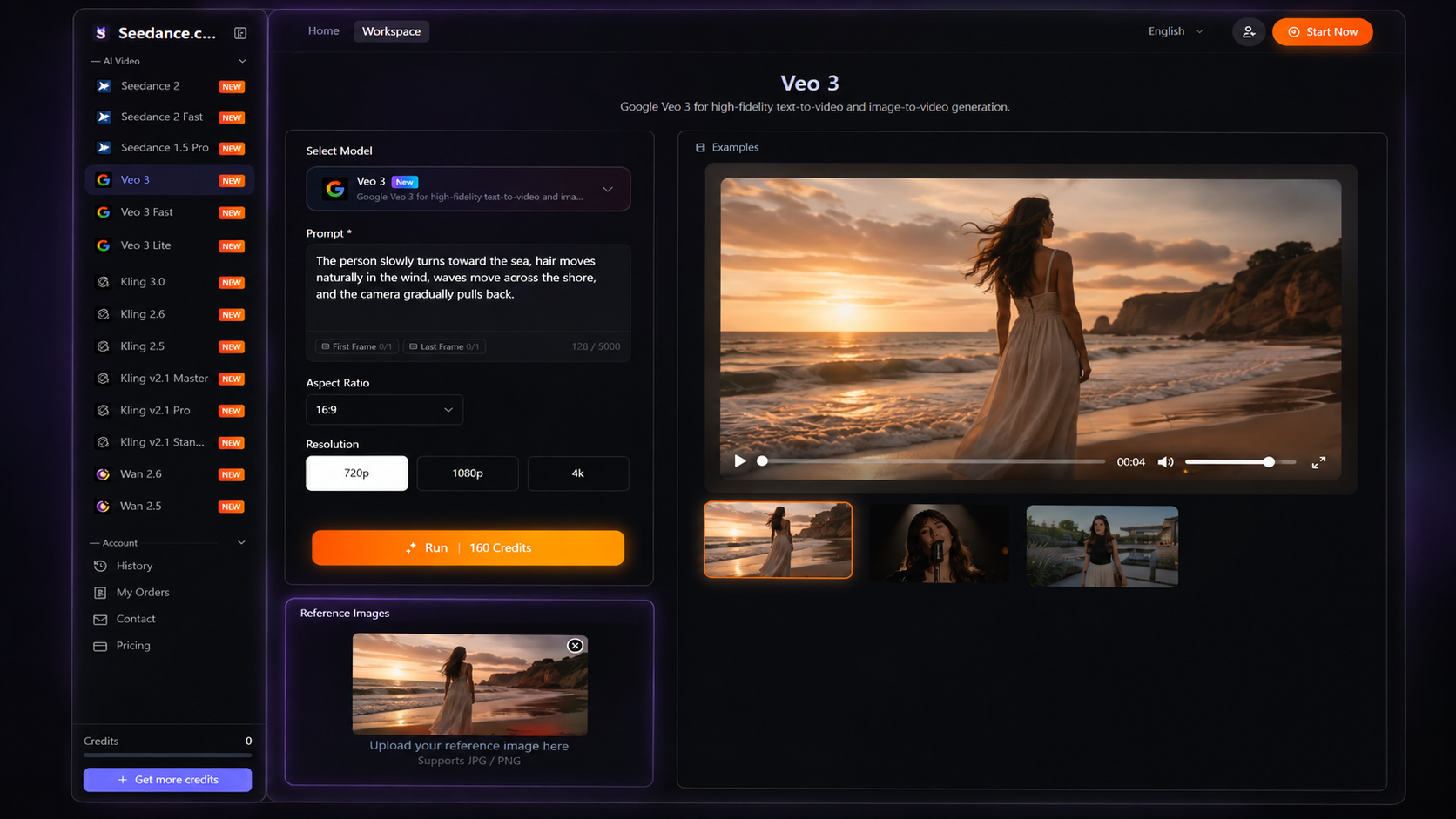Click Kling v2.1 Pro icon
This screenshot has height=819, width=1456.
click(x=103, y=410)
